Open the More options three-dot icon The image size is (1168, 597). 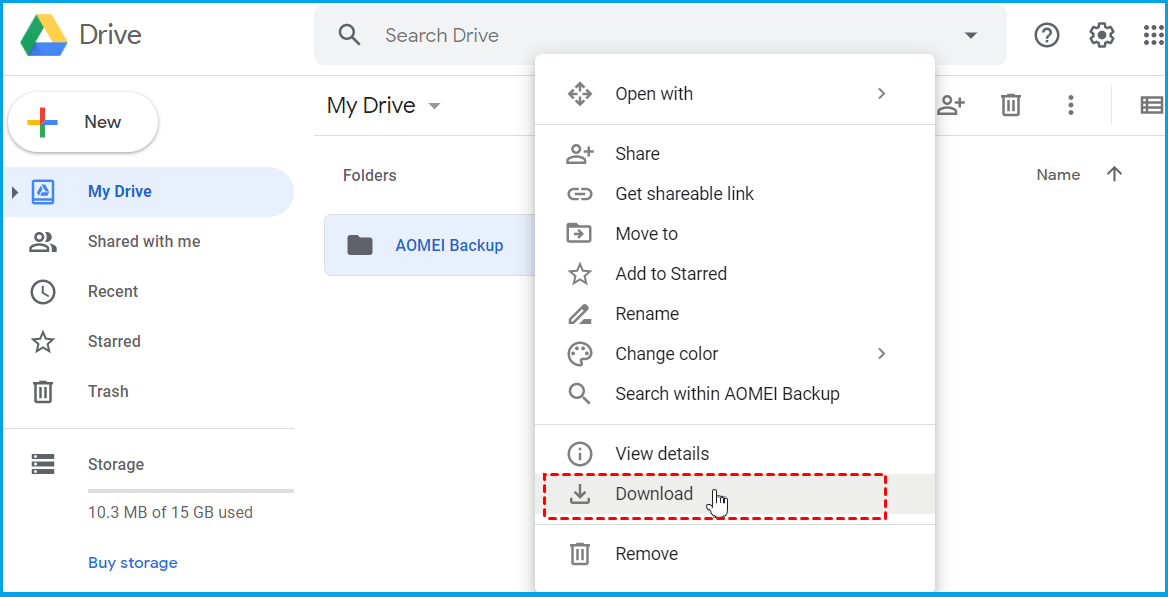[x=1070, y=104]
